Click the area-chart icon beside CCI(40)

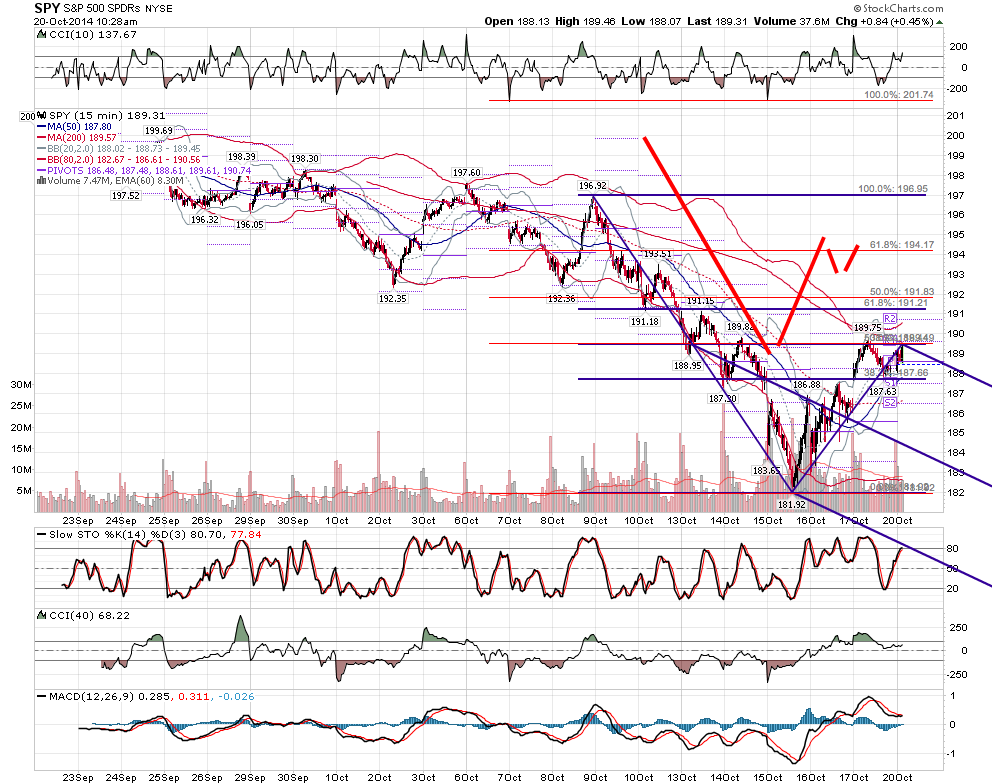41,615
